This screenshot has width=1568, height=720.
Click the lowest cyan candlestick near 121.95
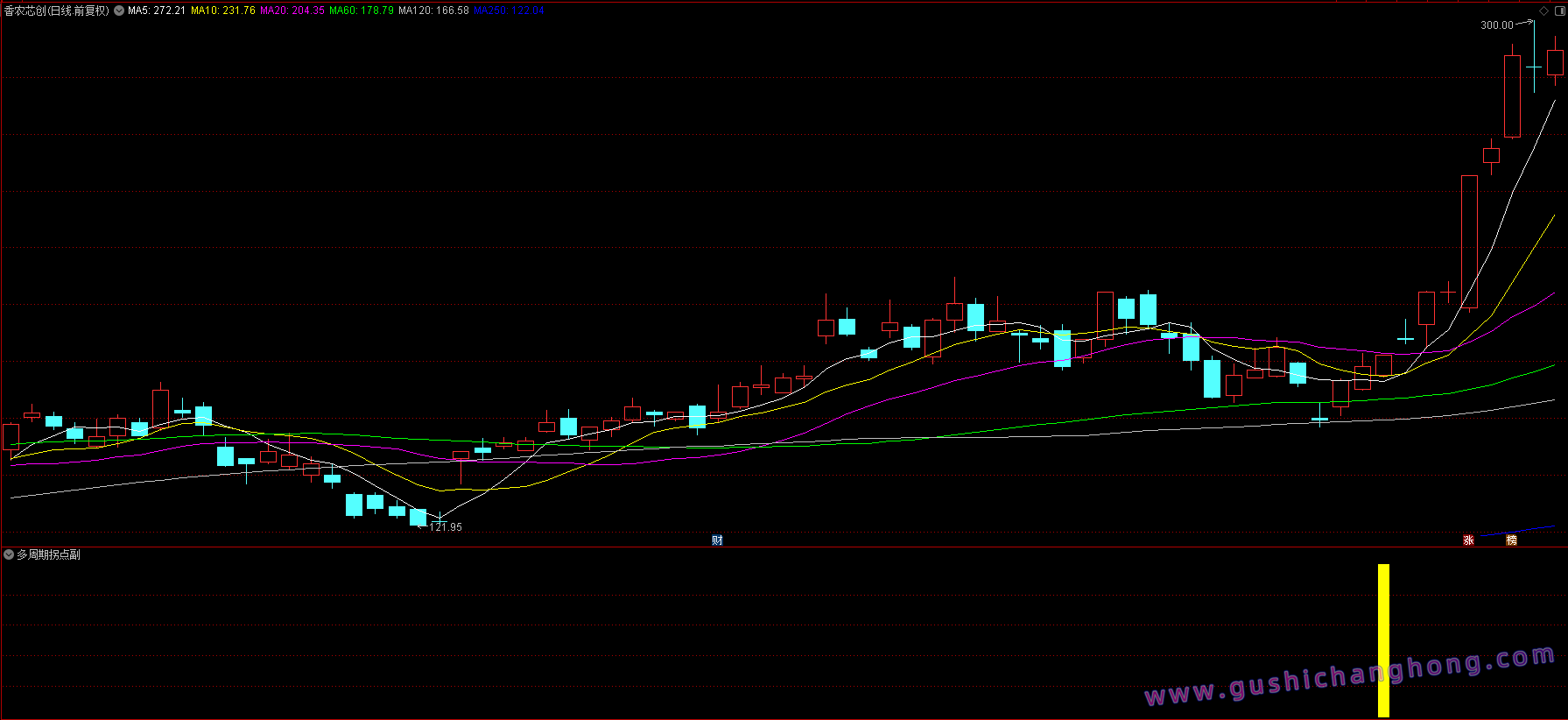418,517
